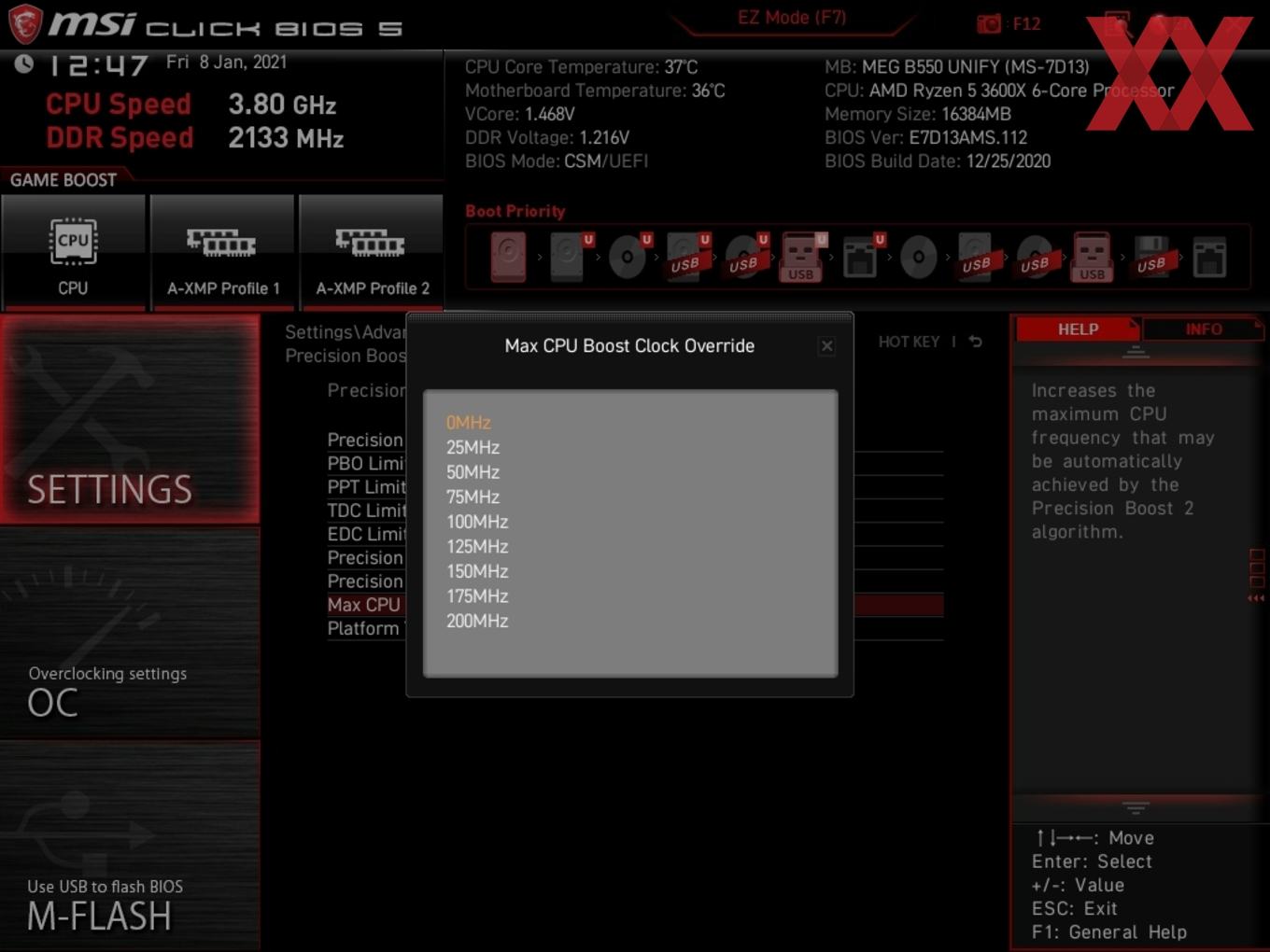Switch to the INFO tab
This screenshot has height=952, width=1270.
[1204, 329]
